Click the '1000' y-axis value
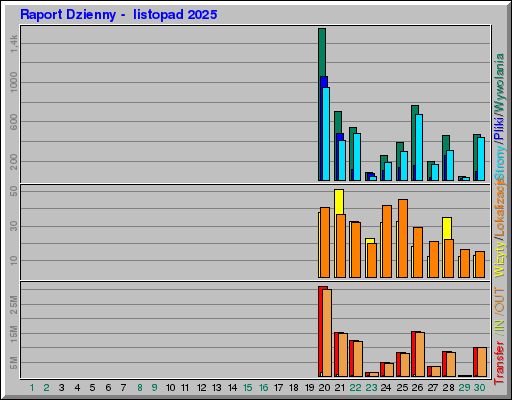512x400 pixels. click(x=14, y=82)
